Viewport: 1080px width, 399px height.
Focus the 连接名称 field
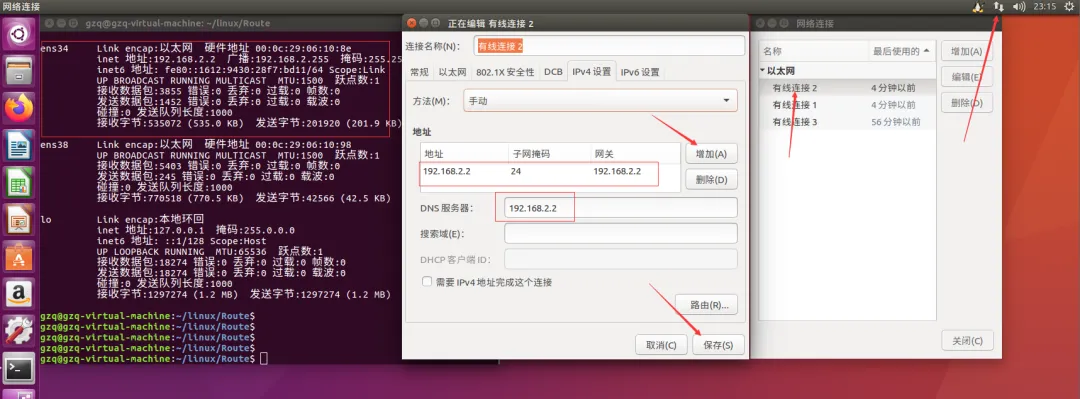click(x=609, y=46)
